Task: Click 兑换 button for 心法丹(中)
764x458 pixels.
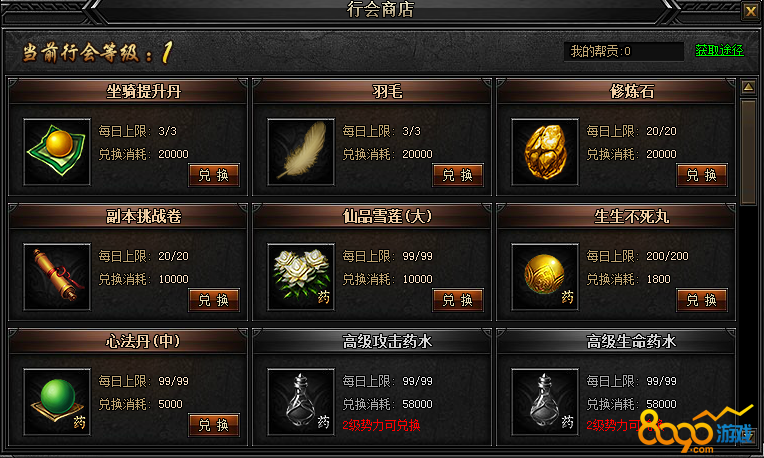Action: click(x=214, y=425)
